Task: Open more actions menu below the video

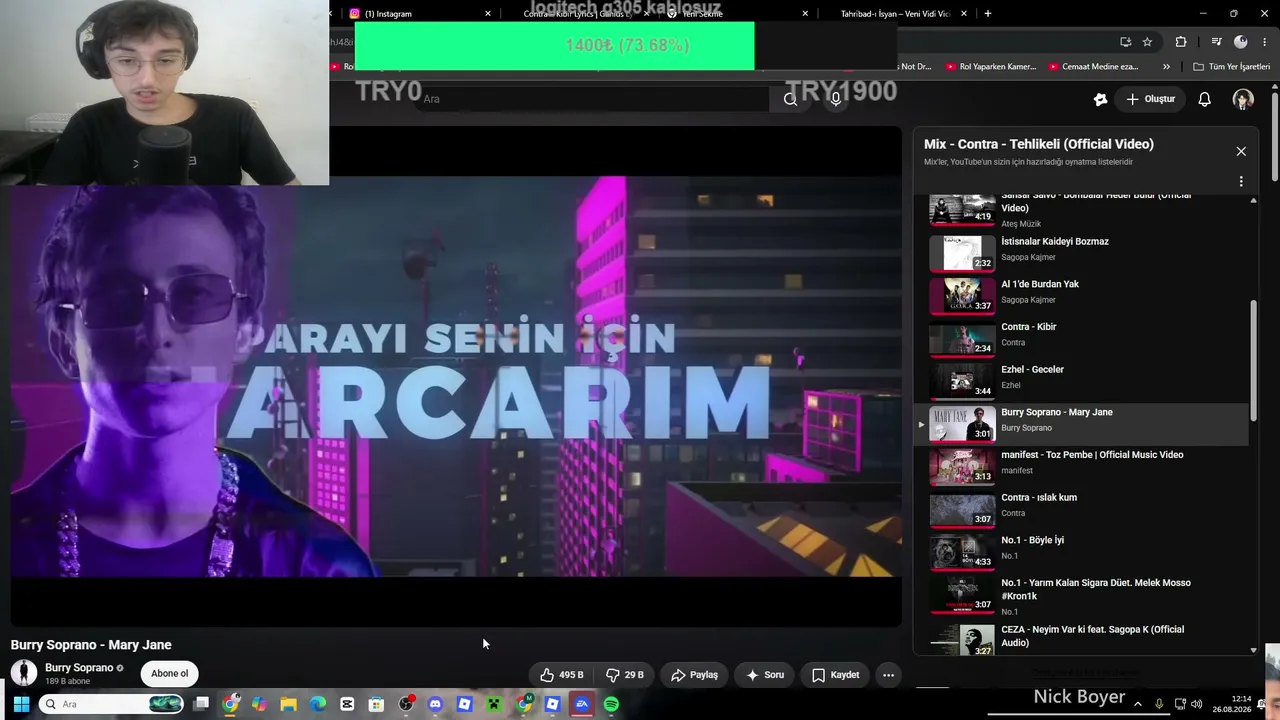Action: pyautogui.click(x=888, y=675)
